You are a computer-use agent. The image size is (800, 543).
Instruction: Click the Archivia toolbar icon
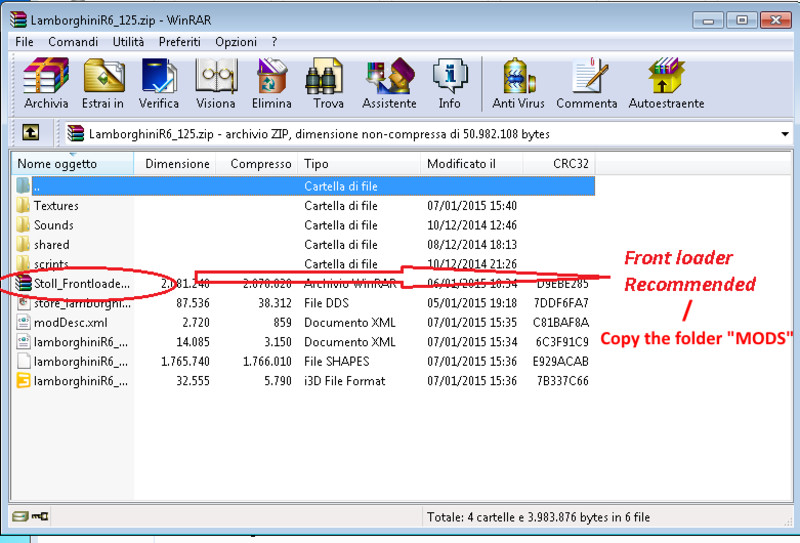[46, 84]
